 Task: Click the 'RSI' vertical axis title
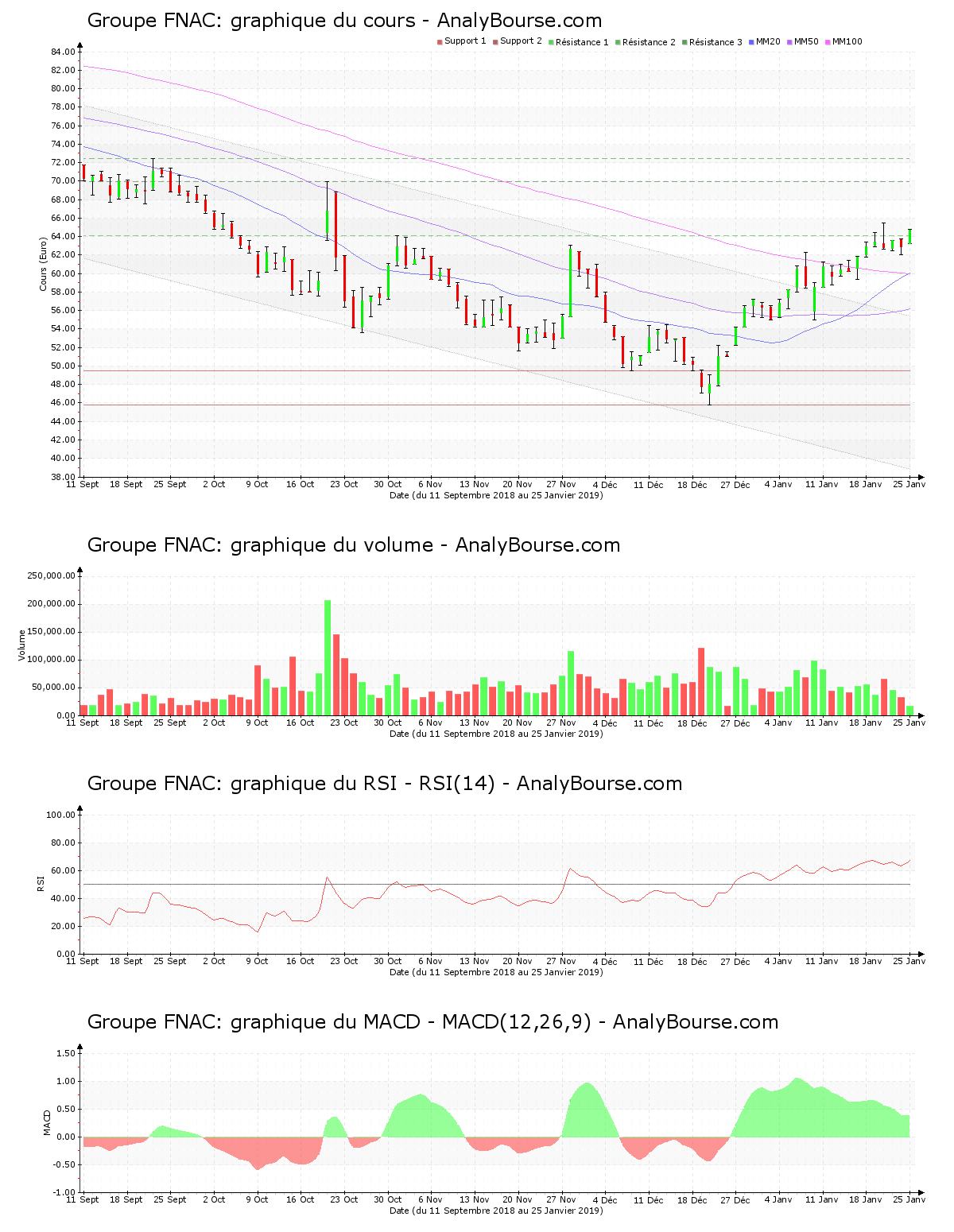point(41,883)
